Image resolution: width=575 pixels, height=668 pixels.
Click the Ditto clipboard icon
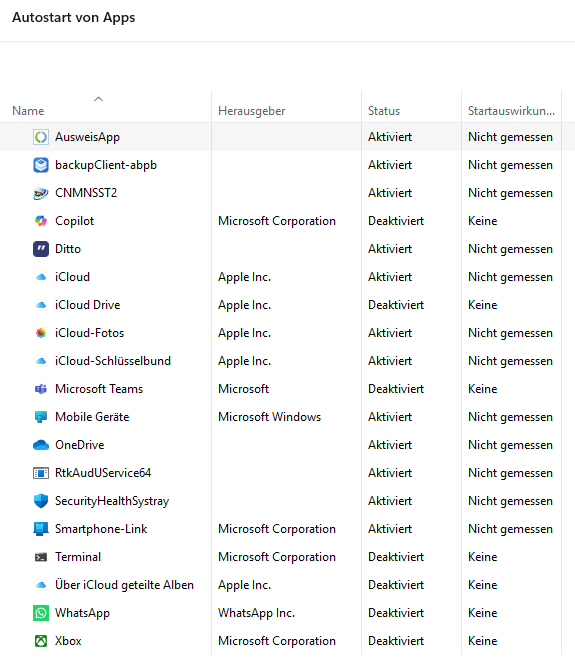point(41,249)
